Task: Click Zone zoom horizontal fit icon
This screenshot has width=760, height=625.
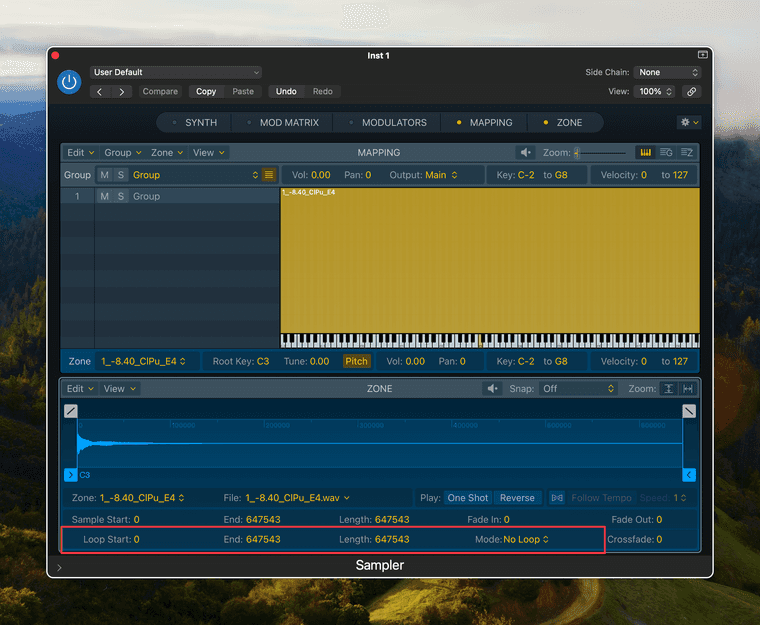Action: click(687, 389)
